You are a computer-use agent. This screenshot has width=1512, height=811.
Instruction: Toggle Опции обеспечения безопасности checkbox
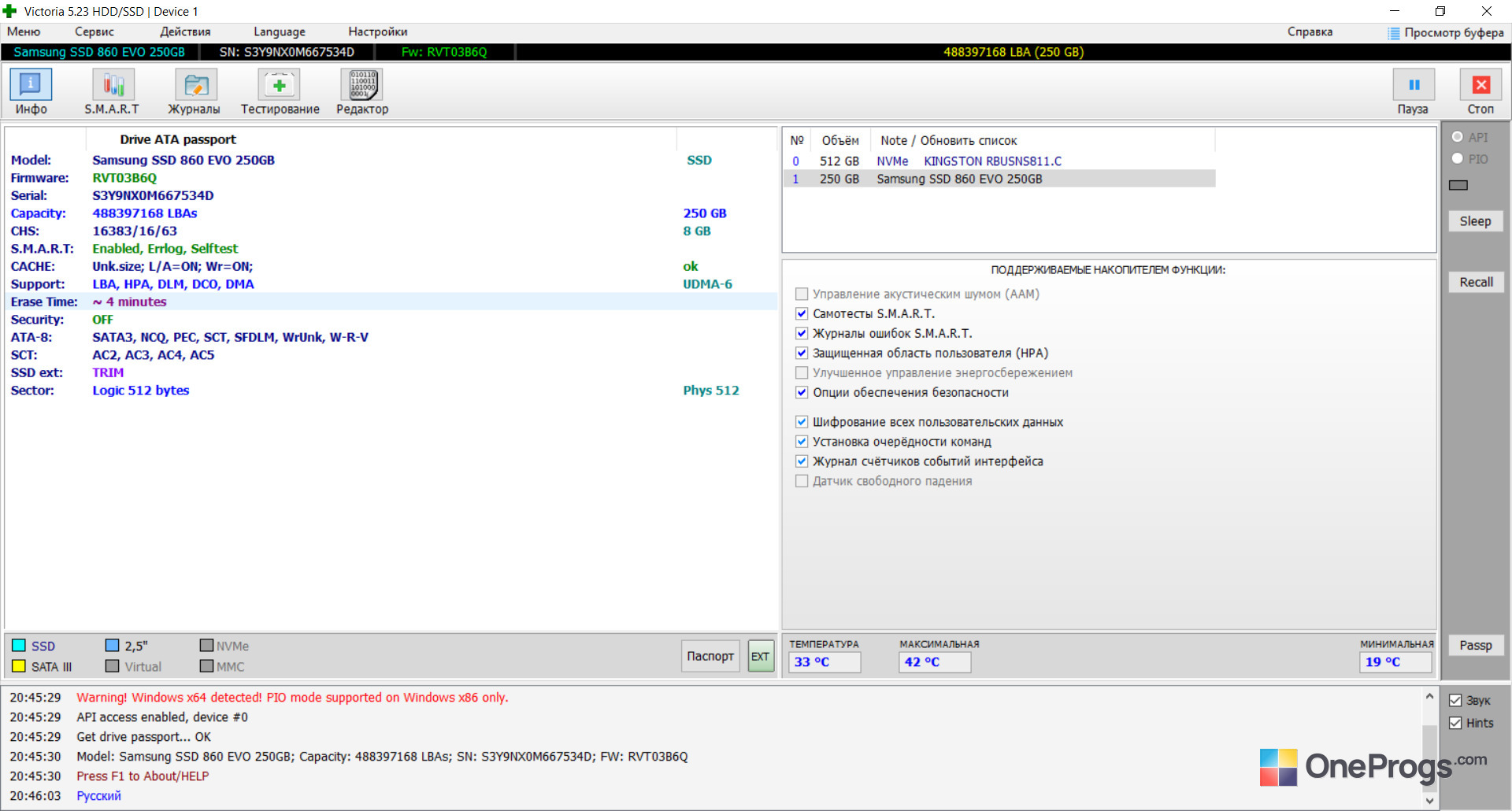point(802,392)
